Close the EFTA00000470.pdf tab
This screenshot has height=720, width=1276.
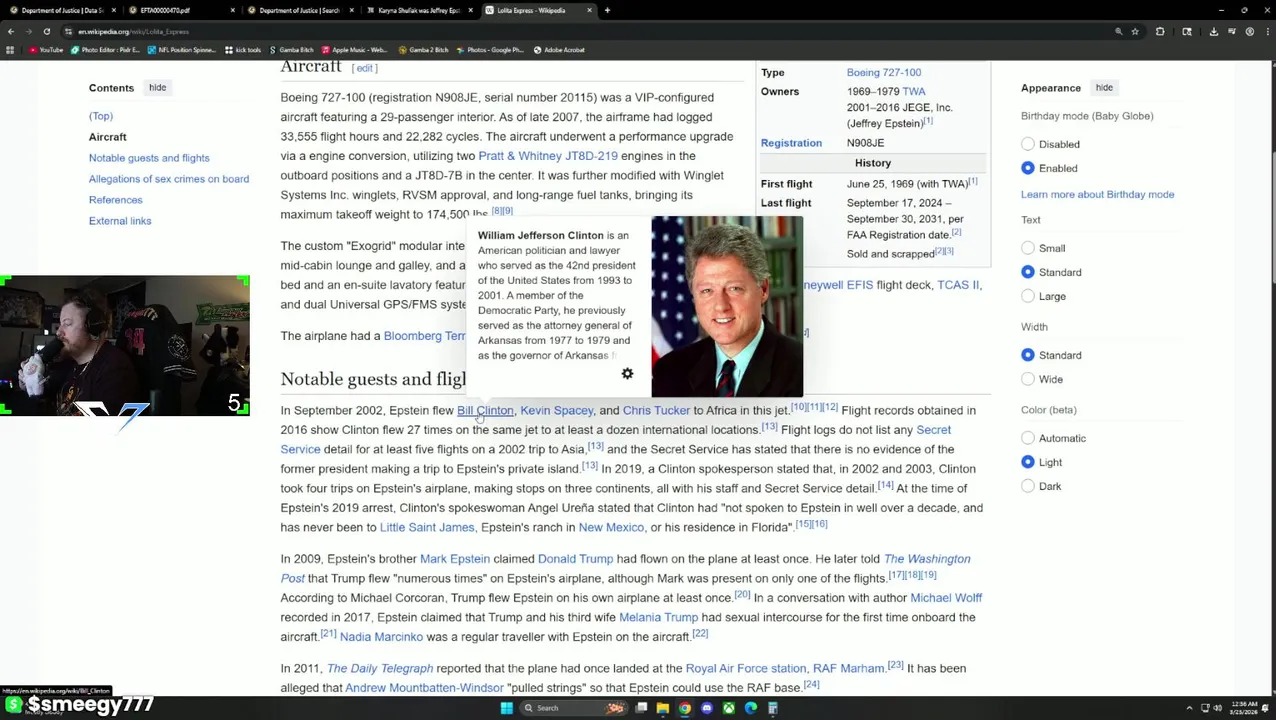pos(233,10)
